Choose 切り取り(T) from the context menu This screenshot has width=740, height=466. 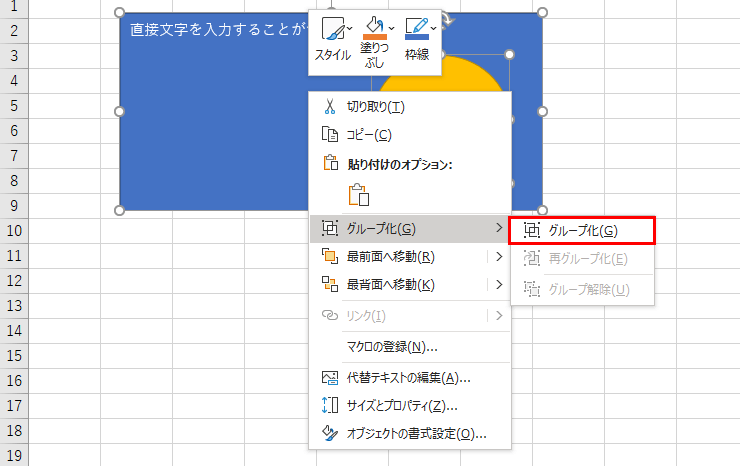pos(410,107)
